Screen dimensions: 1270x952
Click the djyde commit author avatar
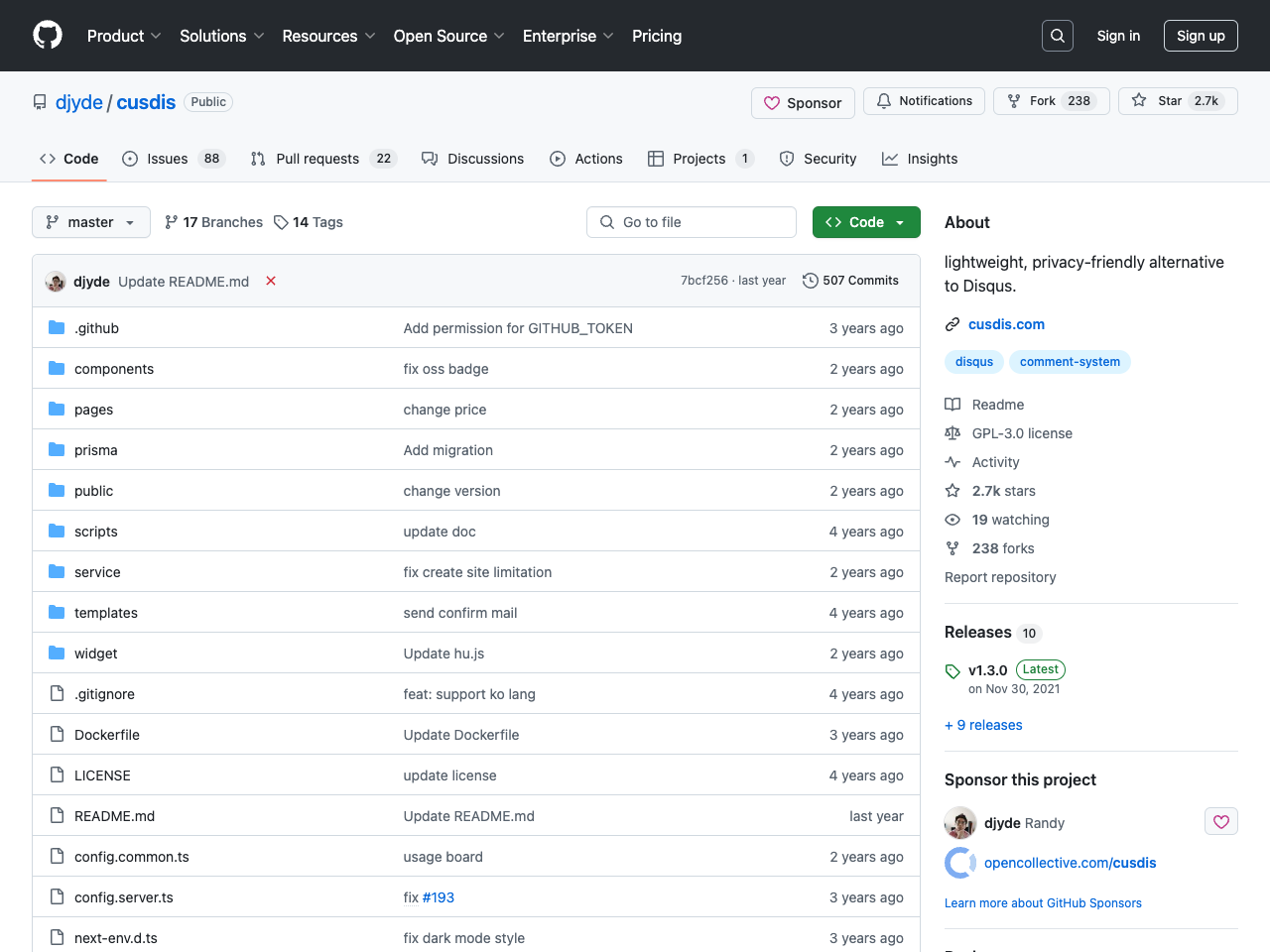[56, 282]
